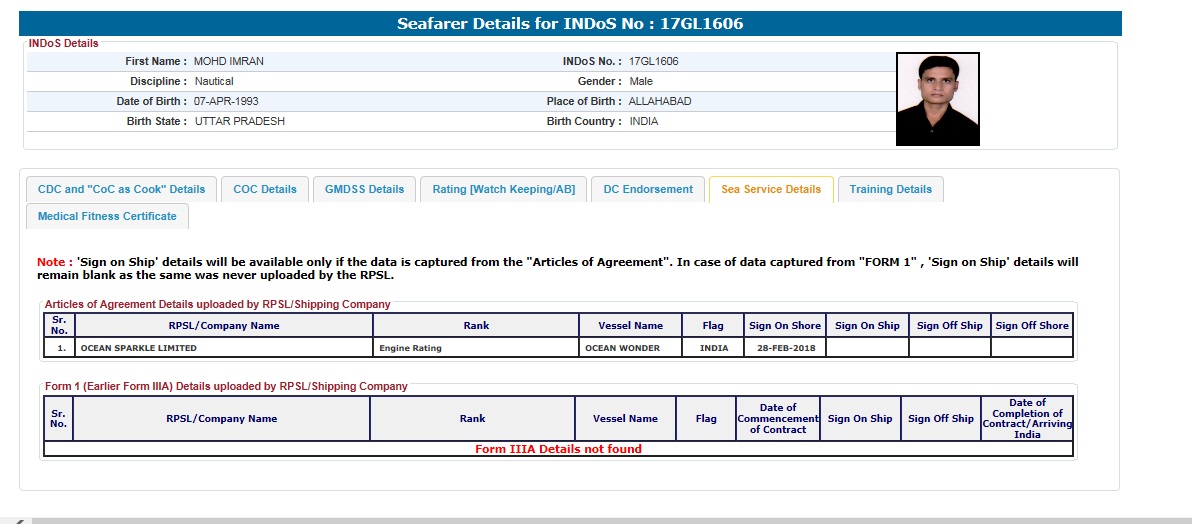Click the Sign On Shore date 28-FEB-2018

tap(784, 348)
